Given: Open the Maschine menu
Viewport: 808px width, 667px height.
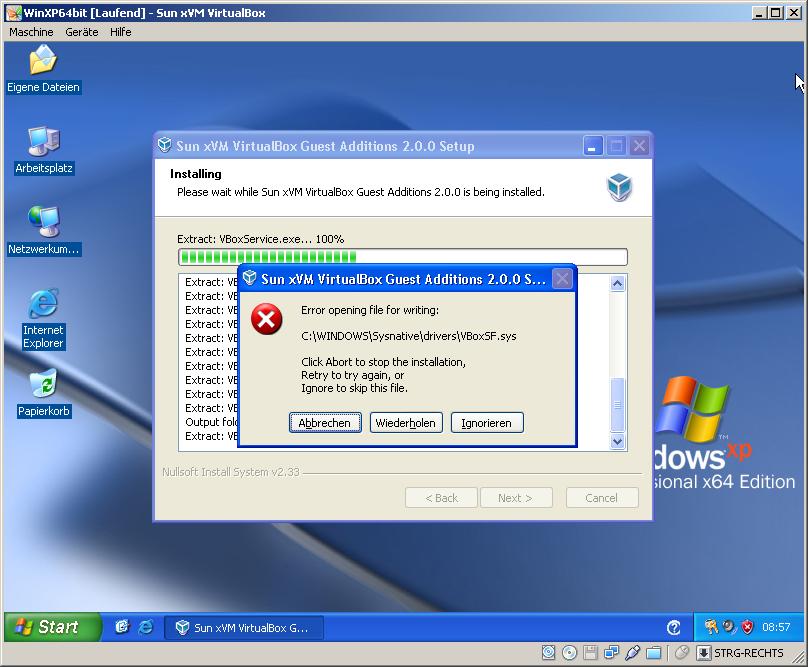Looking at the screenshot, I should coord(31,32).
